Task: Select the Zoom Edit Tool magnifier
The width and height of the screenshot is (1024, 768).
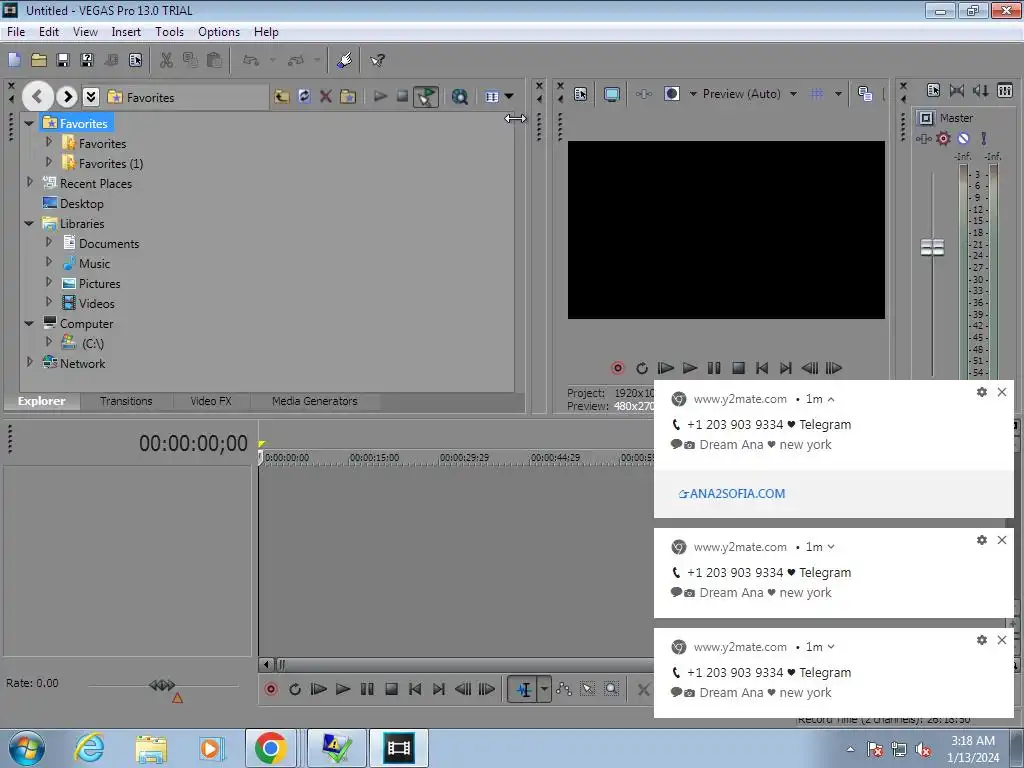Action: (611, 689)
